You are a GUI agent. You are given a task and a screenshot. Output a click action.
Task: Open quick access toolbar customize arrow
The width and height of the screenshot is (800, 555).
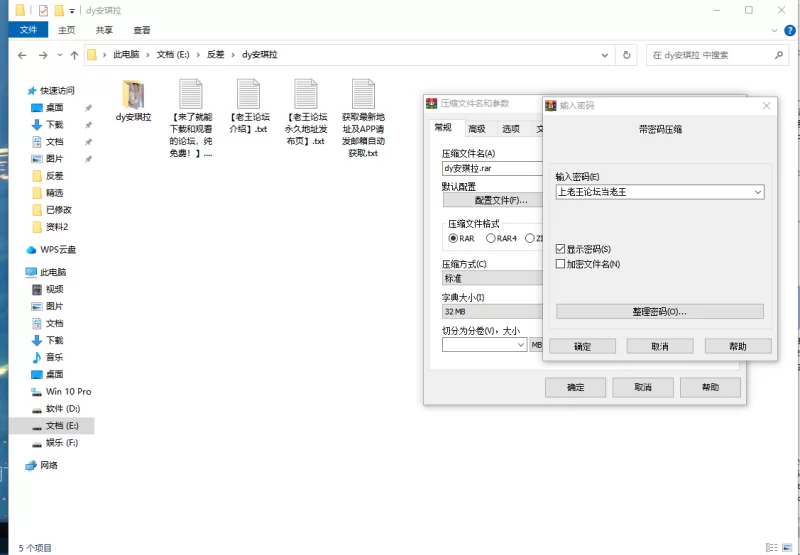[x=72, y=11]
